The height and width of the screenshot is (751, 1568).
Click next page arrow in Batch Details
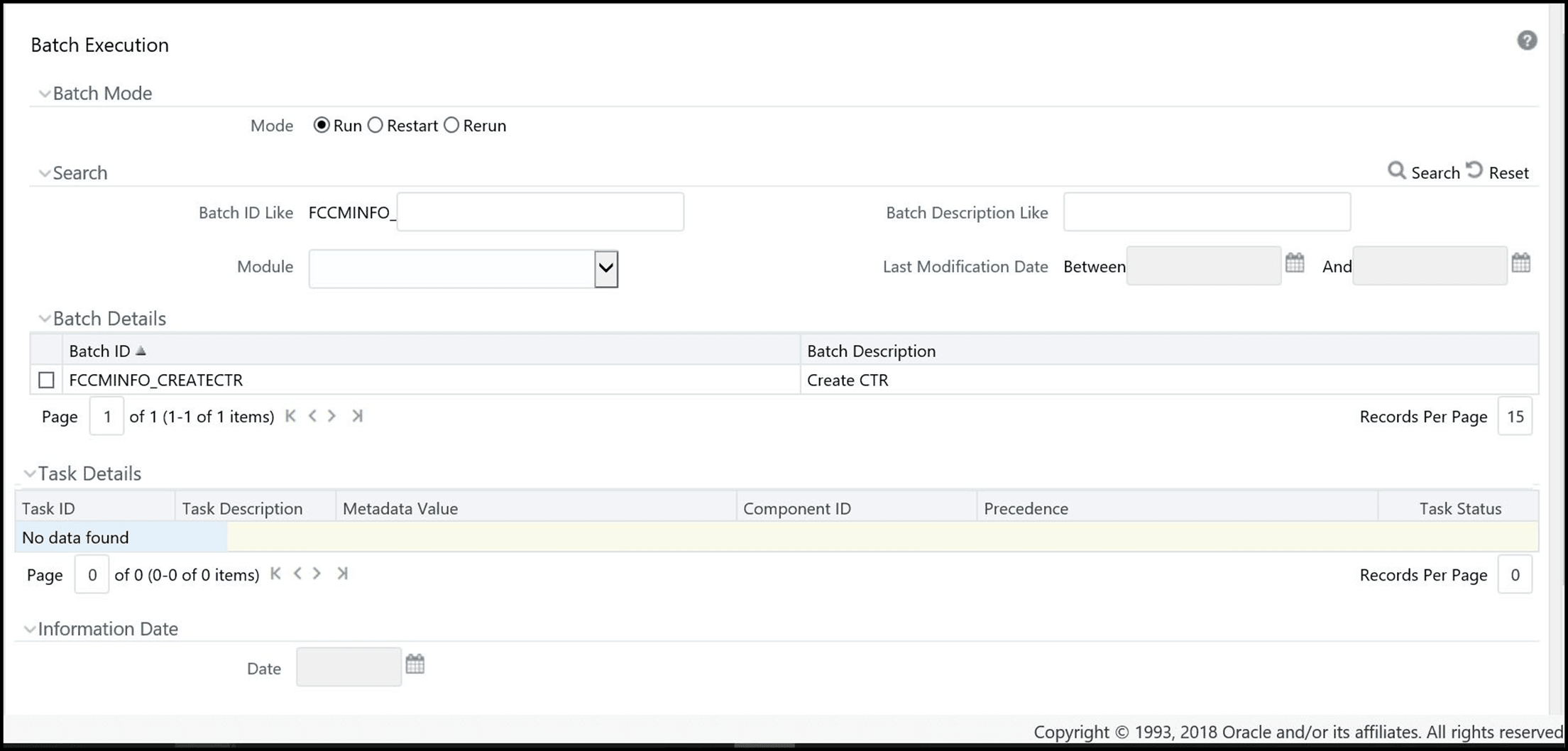coord(331,416)
